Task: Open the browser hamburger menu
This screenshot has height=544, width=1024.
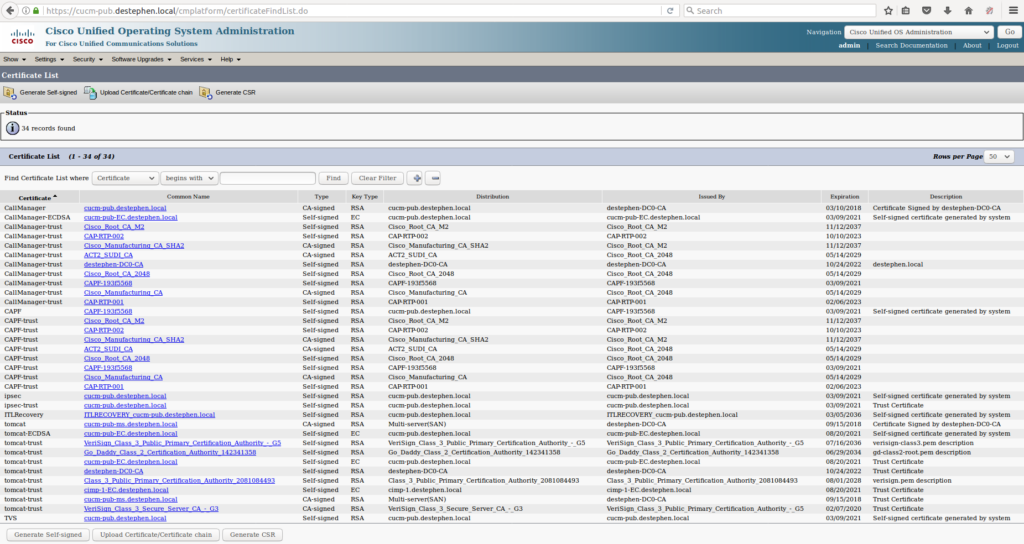Action: pyautogui.click(x=1013, y=10)
